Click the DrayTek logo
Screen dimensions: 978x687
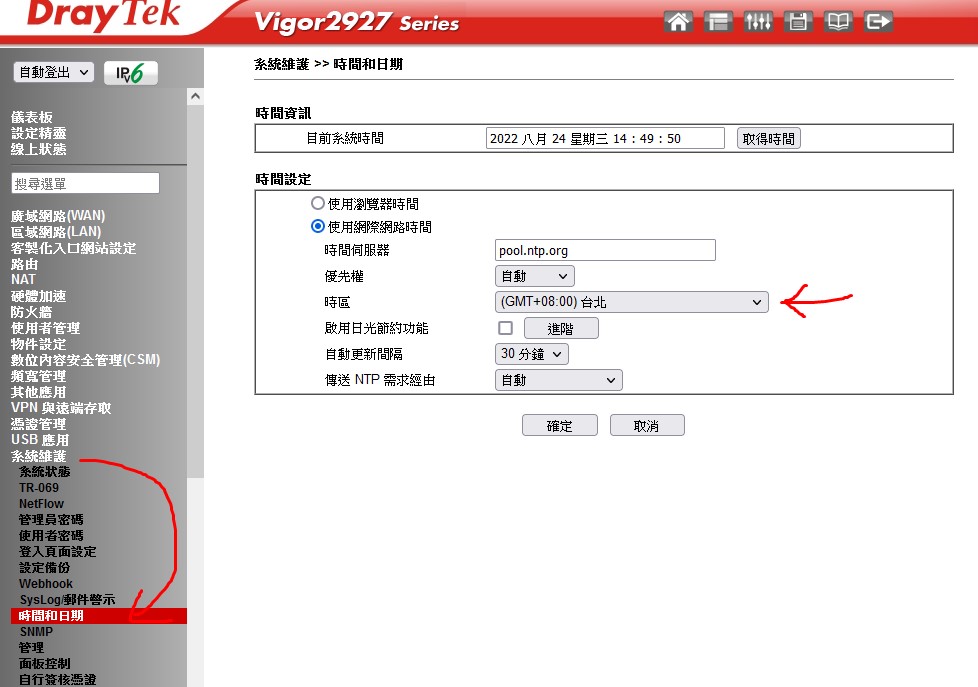100,16
